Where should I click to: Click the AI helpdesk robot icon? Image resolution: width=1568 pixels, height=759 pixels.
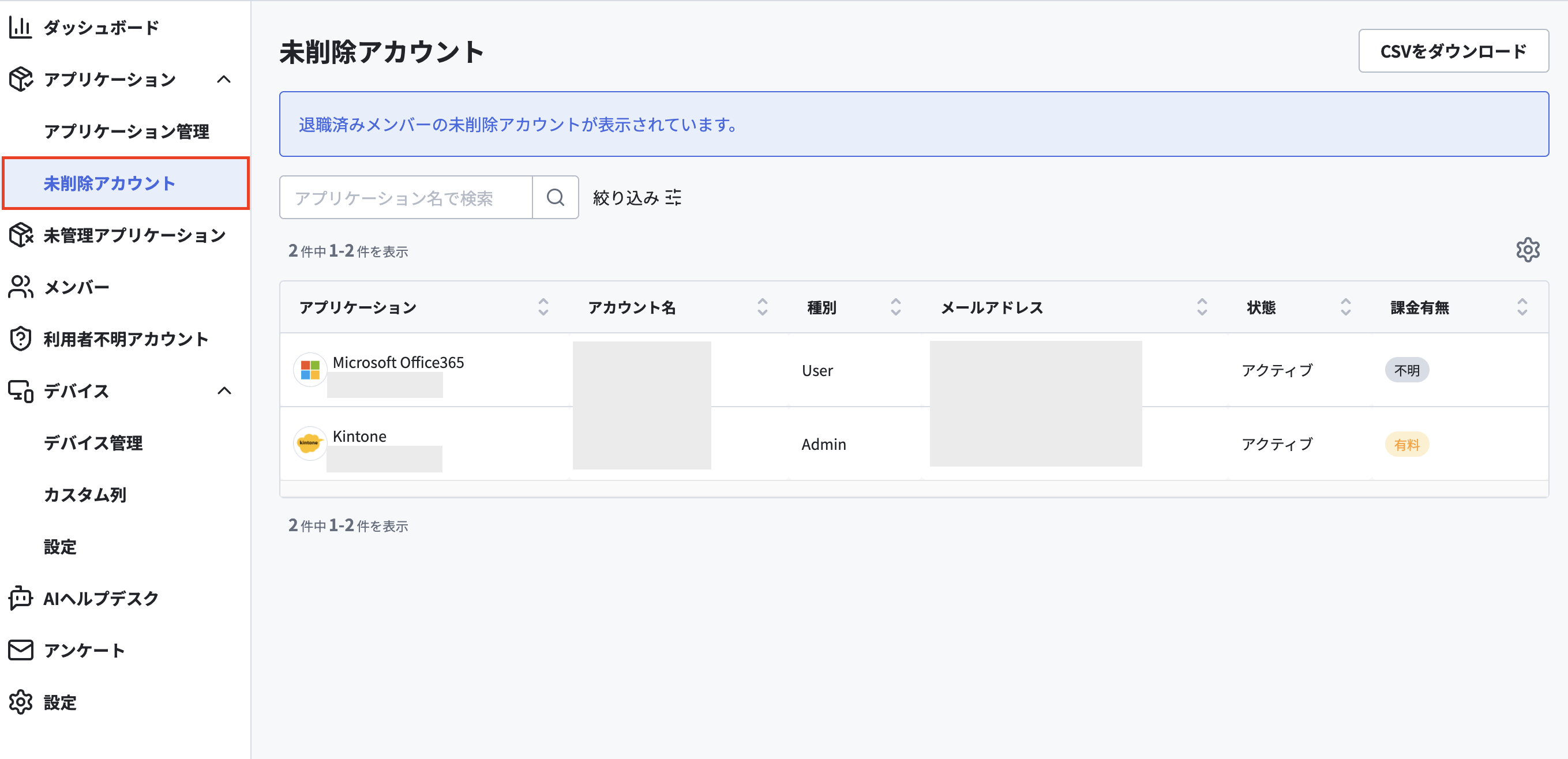click(x=20, y=598)
